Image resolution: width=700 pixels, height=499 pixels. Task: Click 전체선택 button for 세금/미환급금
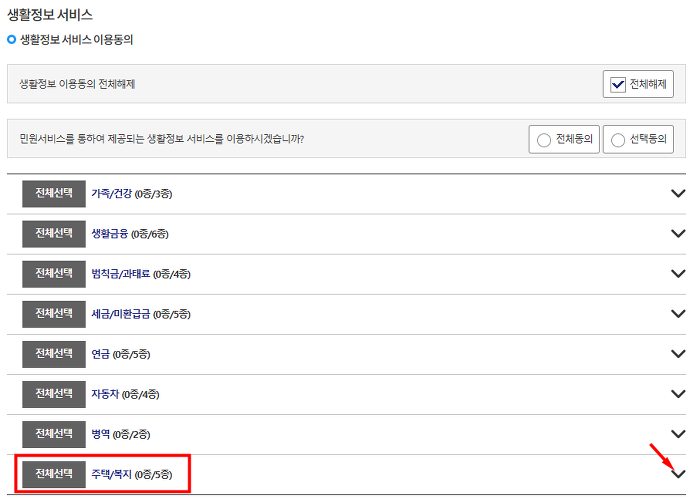click(x=54, y=314)
